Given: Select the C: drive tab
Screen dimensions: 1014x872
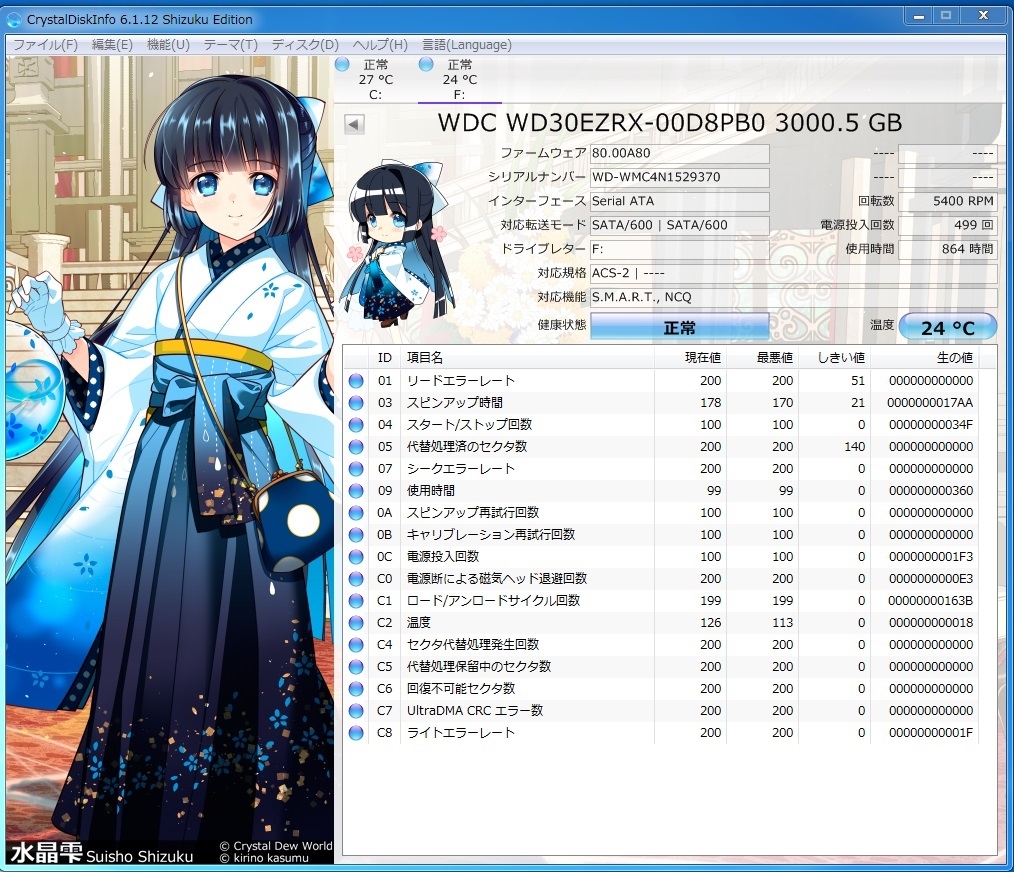Looking at the screenshot, I should [376, 80].
